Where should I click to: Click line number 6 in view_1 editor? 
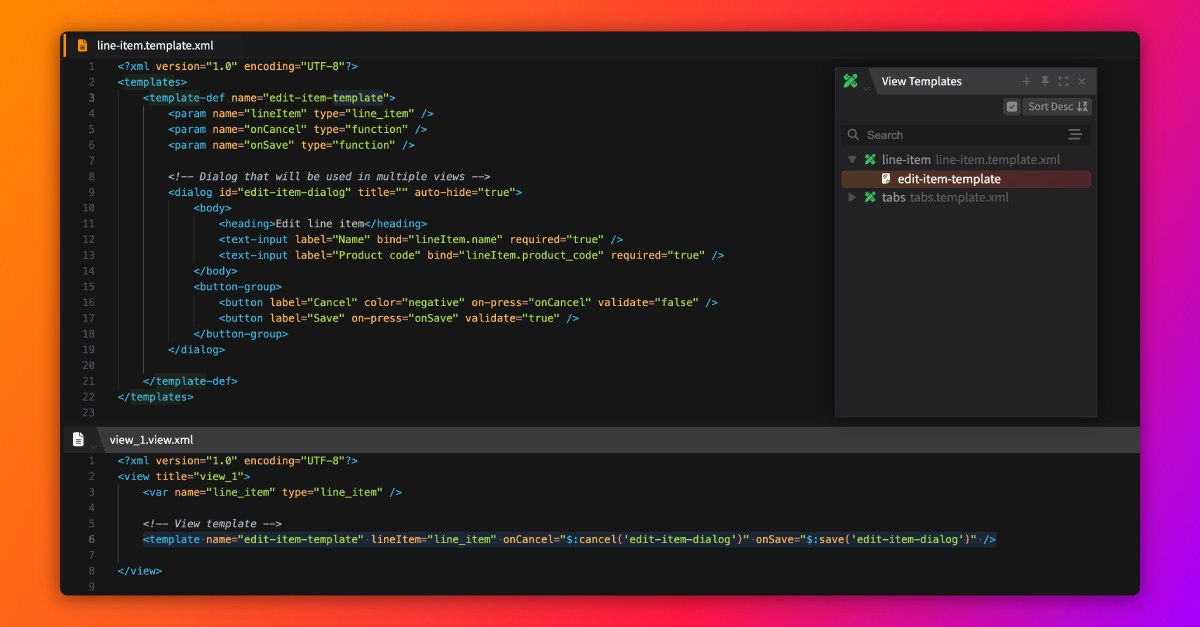(x=91, y=540)
